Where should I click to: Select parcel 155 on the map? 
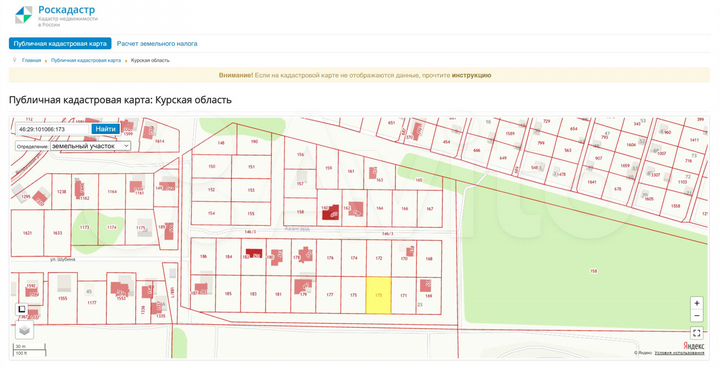click(251, 213)
